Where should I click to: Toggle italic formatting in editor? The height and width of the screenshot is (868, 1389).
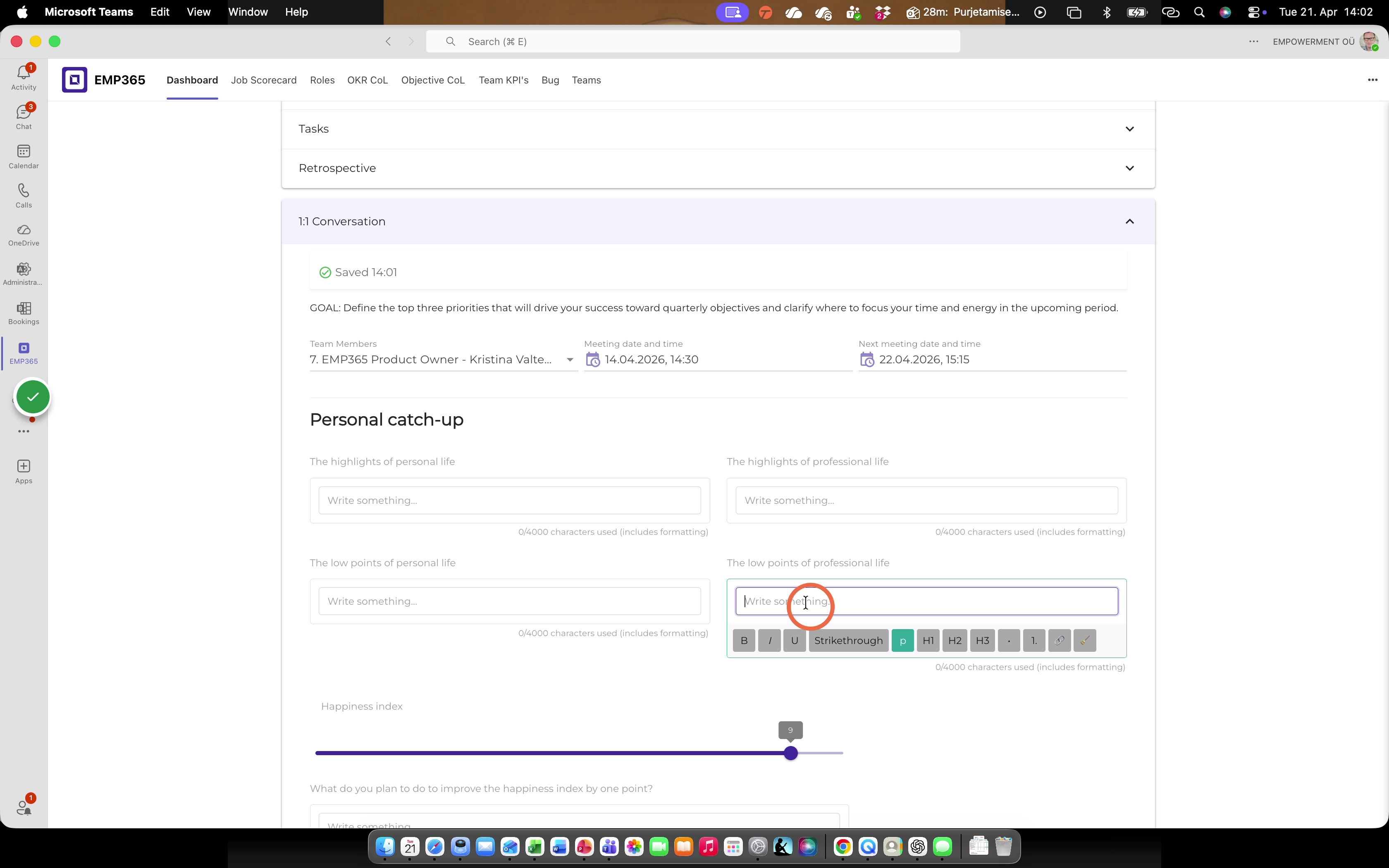(x=770, y=640)
